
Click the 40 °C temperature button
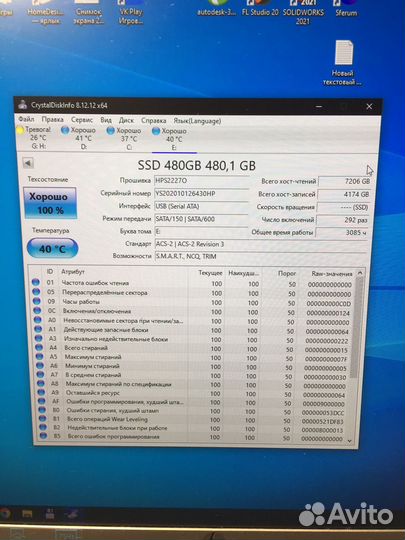tap(52, 248)
